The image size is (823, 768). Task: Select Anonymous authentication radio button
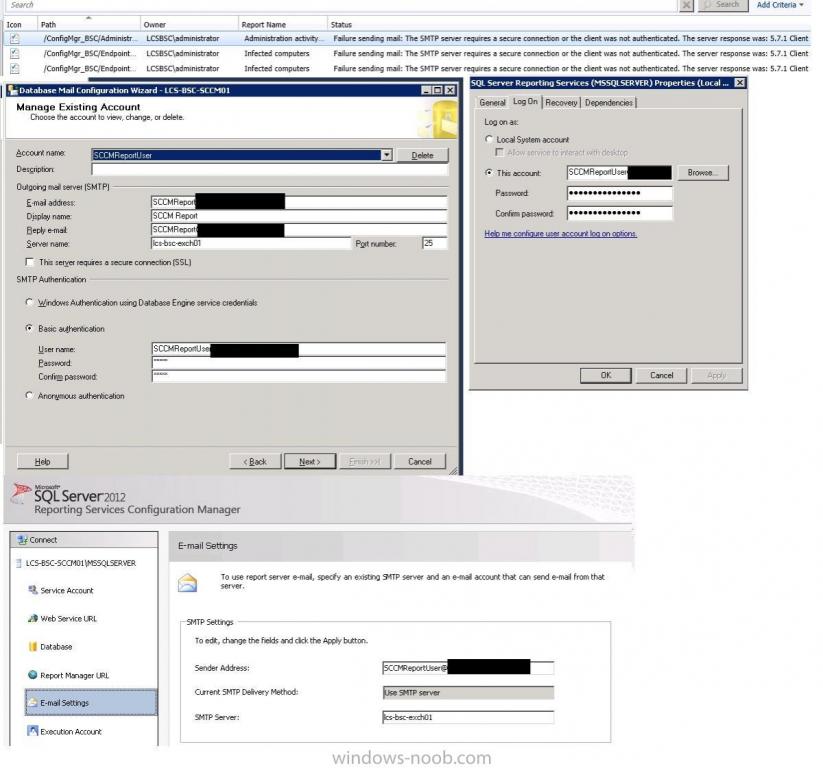[29, 395]
